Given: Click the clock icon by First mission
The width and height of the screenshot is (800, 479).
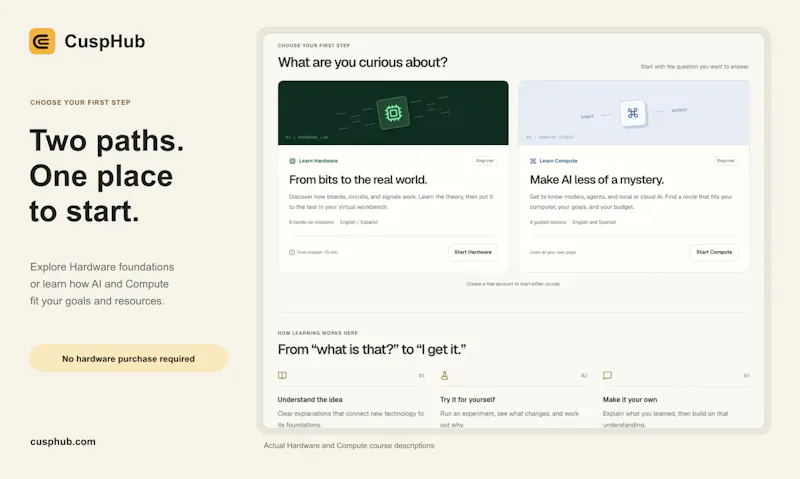Looking at the screenshot, I should (x=292, y=252).
